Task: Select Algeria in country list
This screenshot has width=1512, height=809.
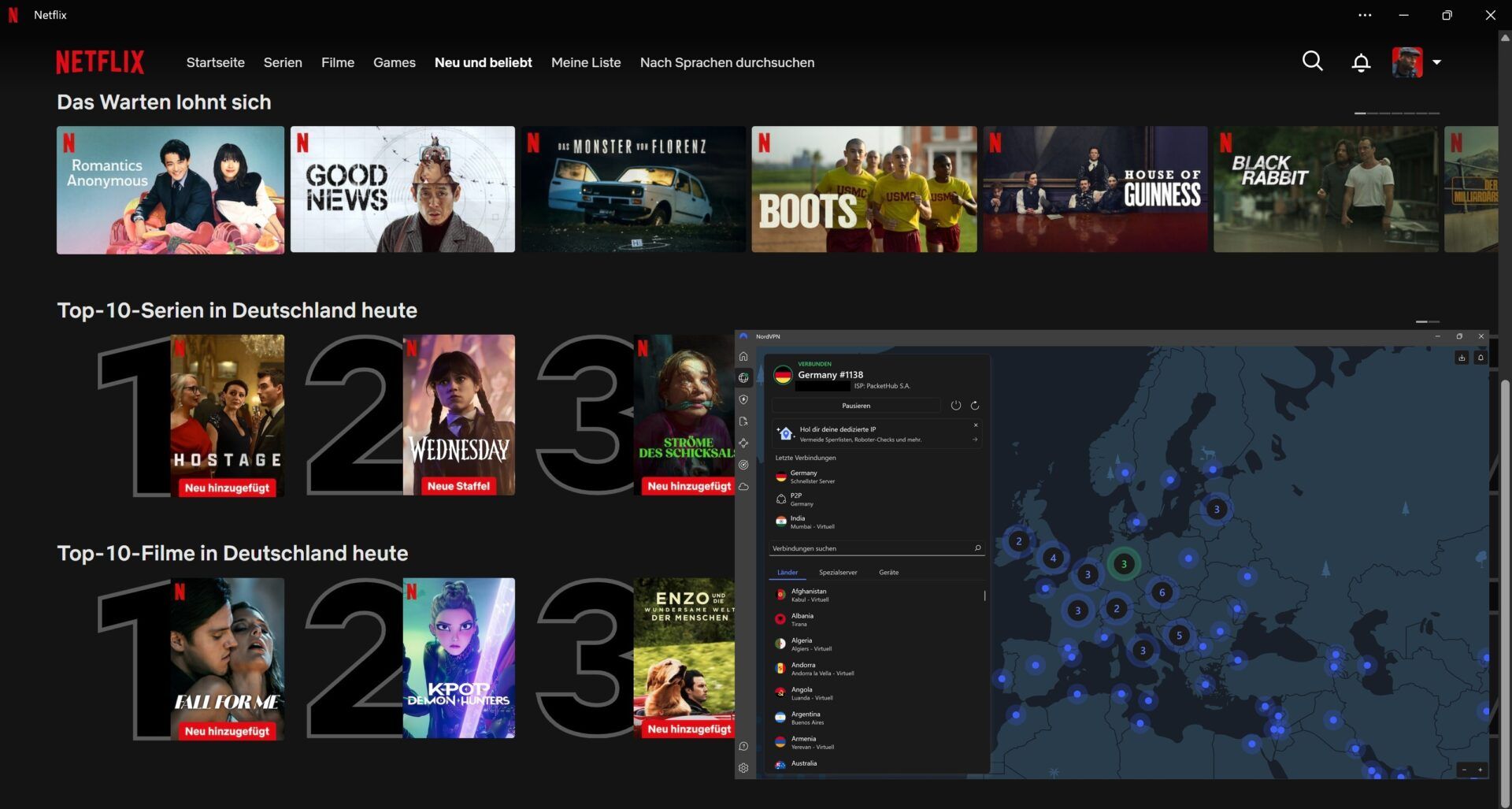Action: click(876, 644)
